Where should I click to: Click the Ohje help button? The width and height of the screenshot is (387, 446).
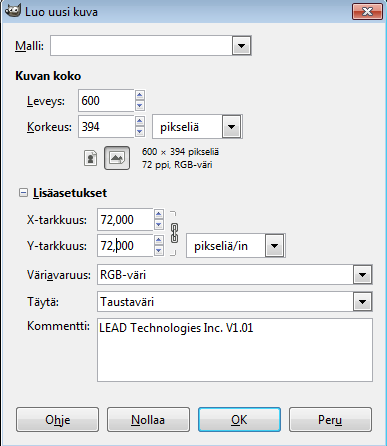click(57, 420)
